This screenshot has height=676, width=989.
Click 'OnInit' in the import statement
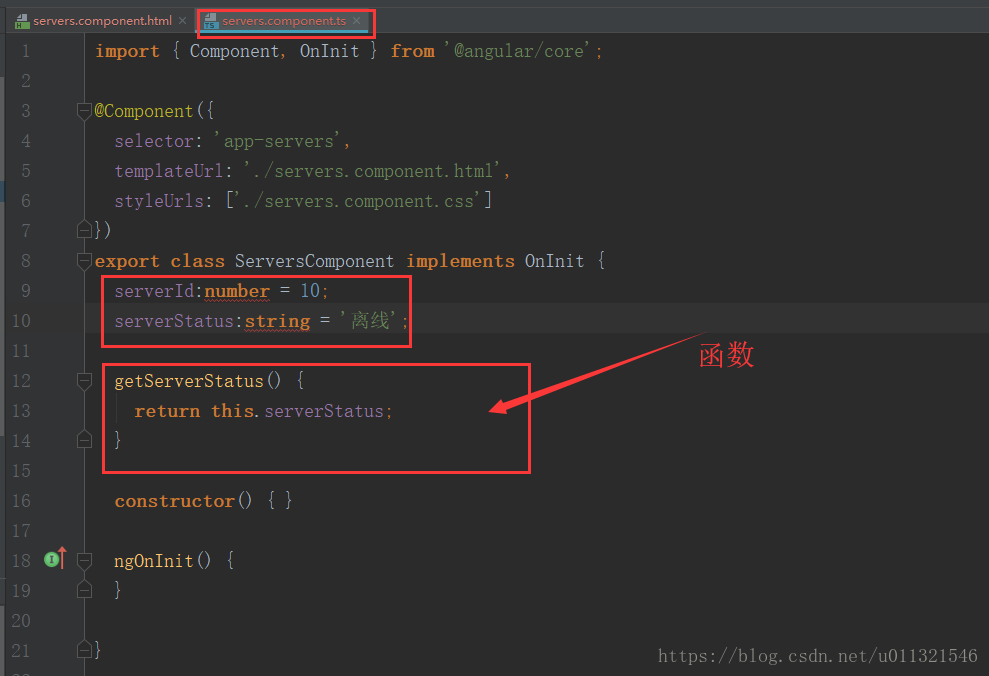tap(329, 51)
